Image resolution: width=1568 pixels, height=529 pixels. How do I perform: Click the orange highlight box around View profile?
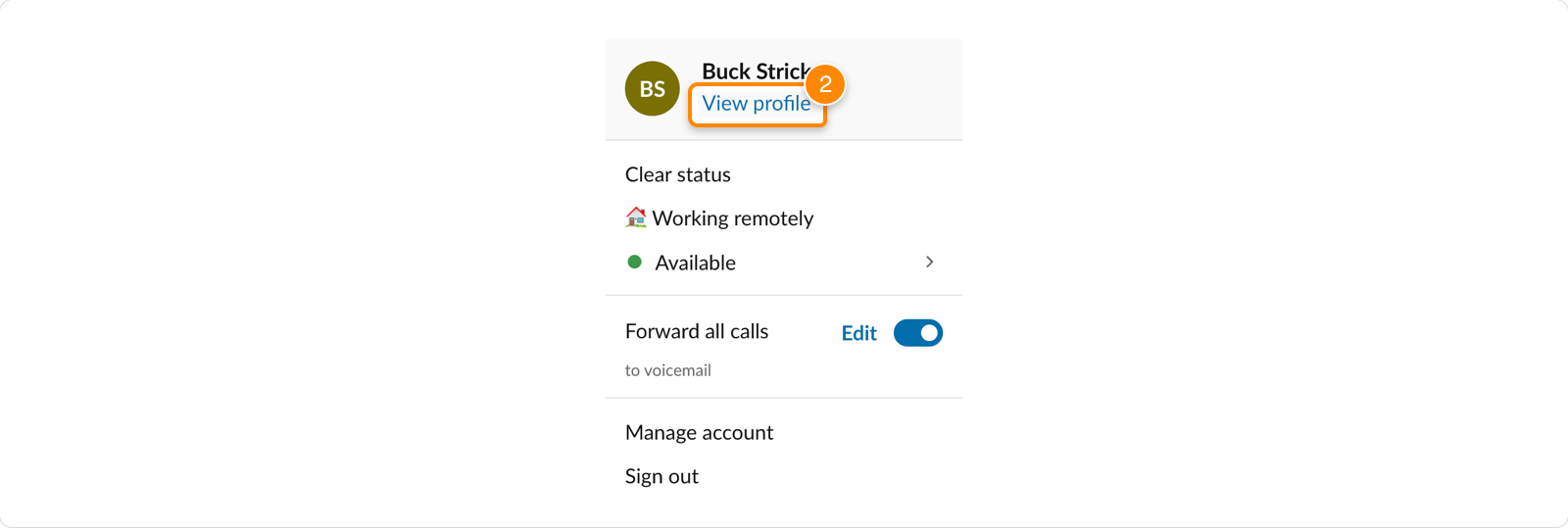point(758,105)
